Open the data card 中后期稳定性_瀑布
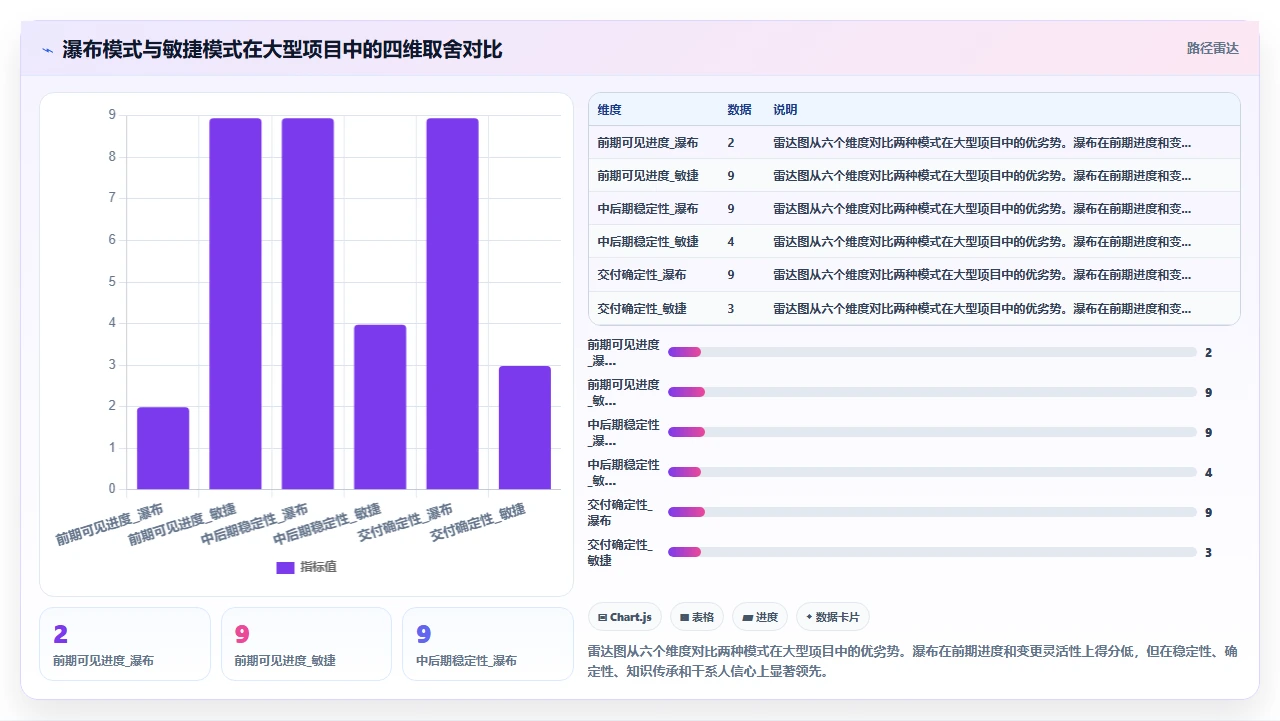 click(x=488, y=644)
